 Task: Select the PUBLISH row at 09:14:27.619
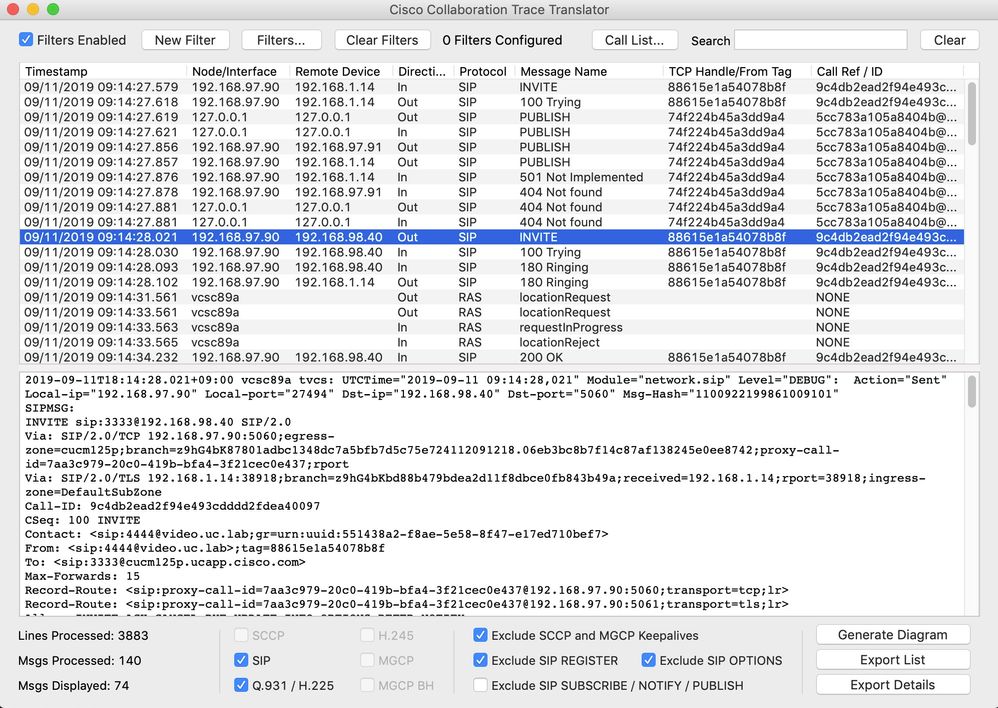[x=491, y=117]
